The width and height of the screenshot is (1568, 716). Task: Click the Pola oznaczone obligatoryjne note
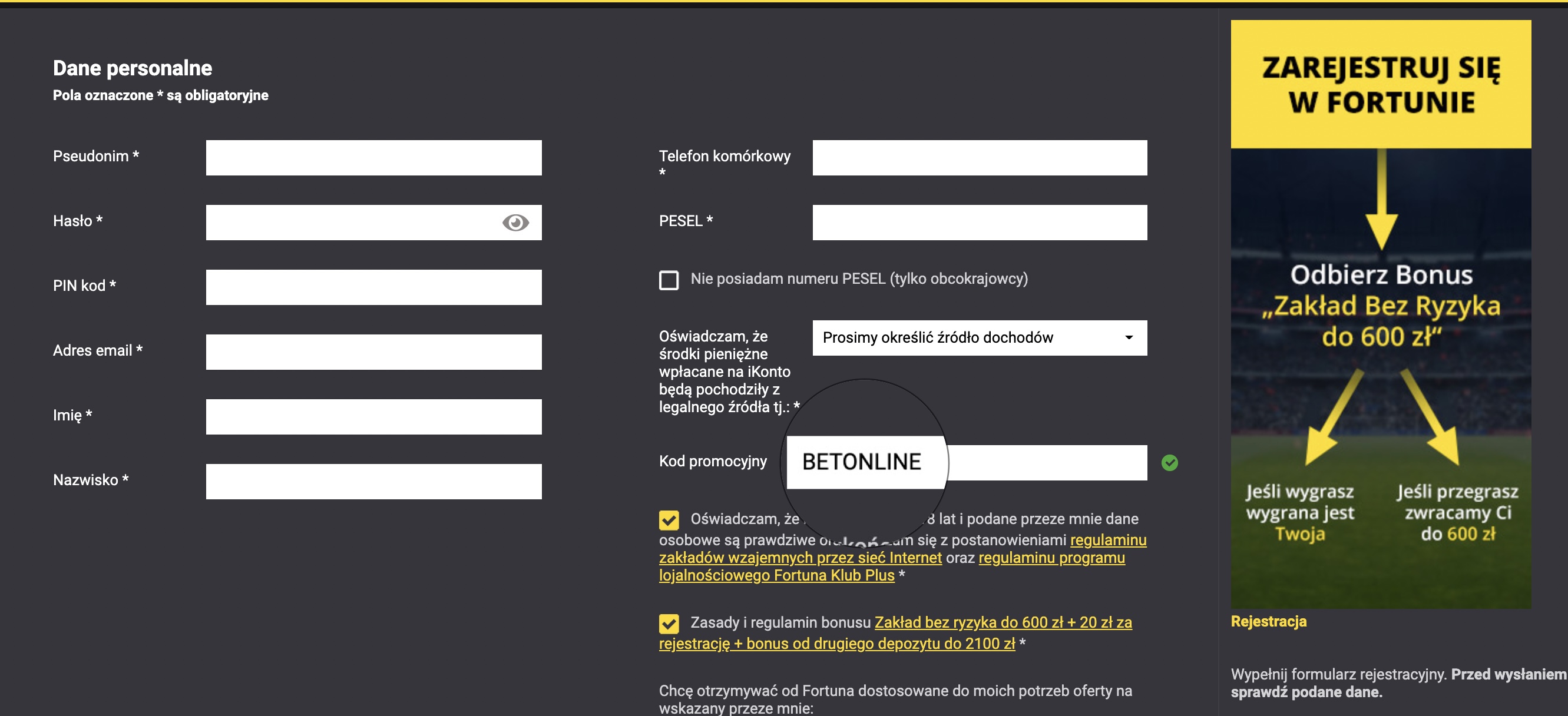(161, 95)
